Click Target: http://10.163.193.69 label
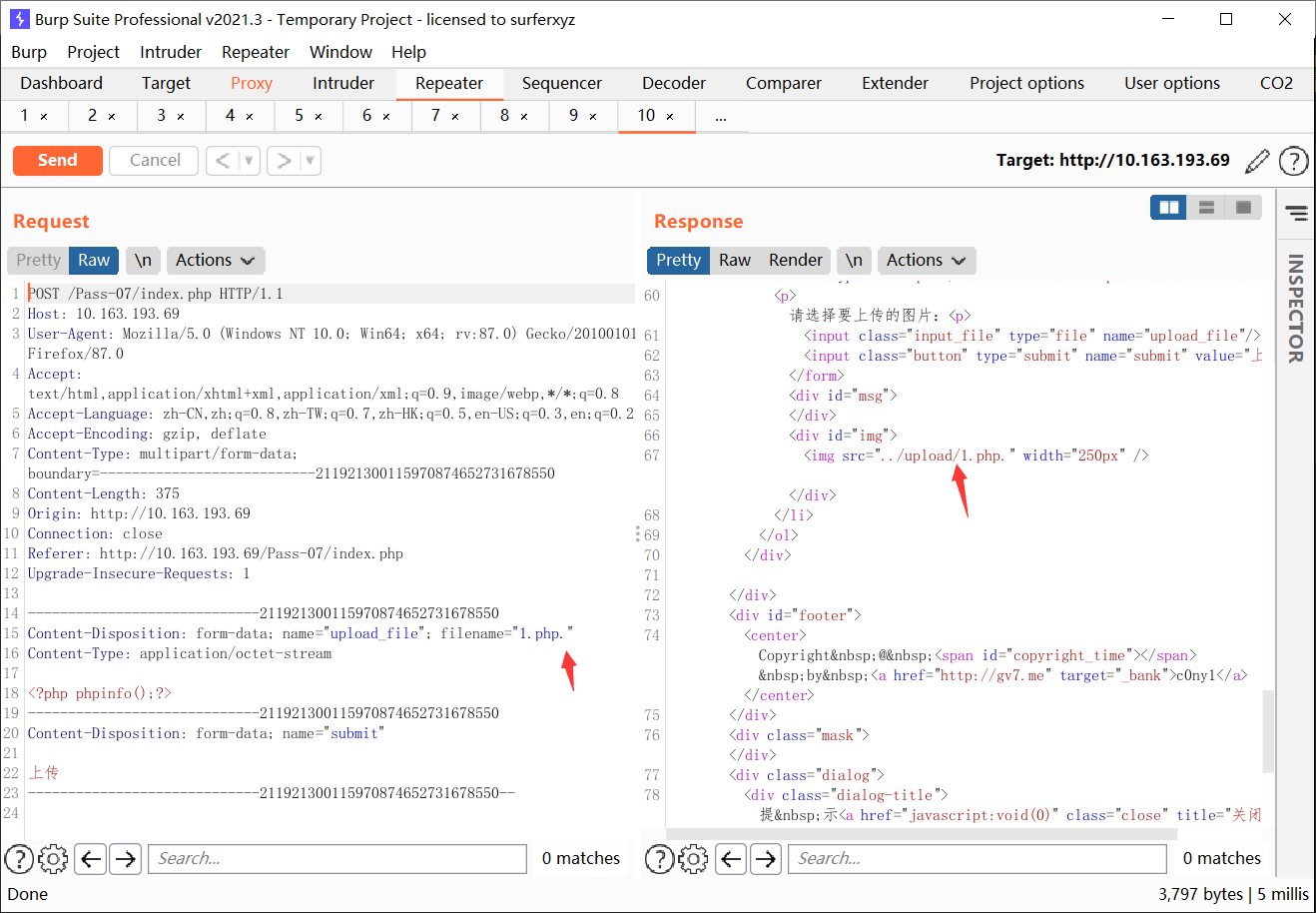 pos(1113,160)
